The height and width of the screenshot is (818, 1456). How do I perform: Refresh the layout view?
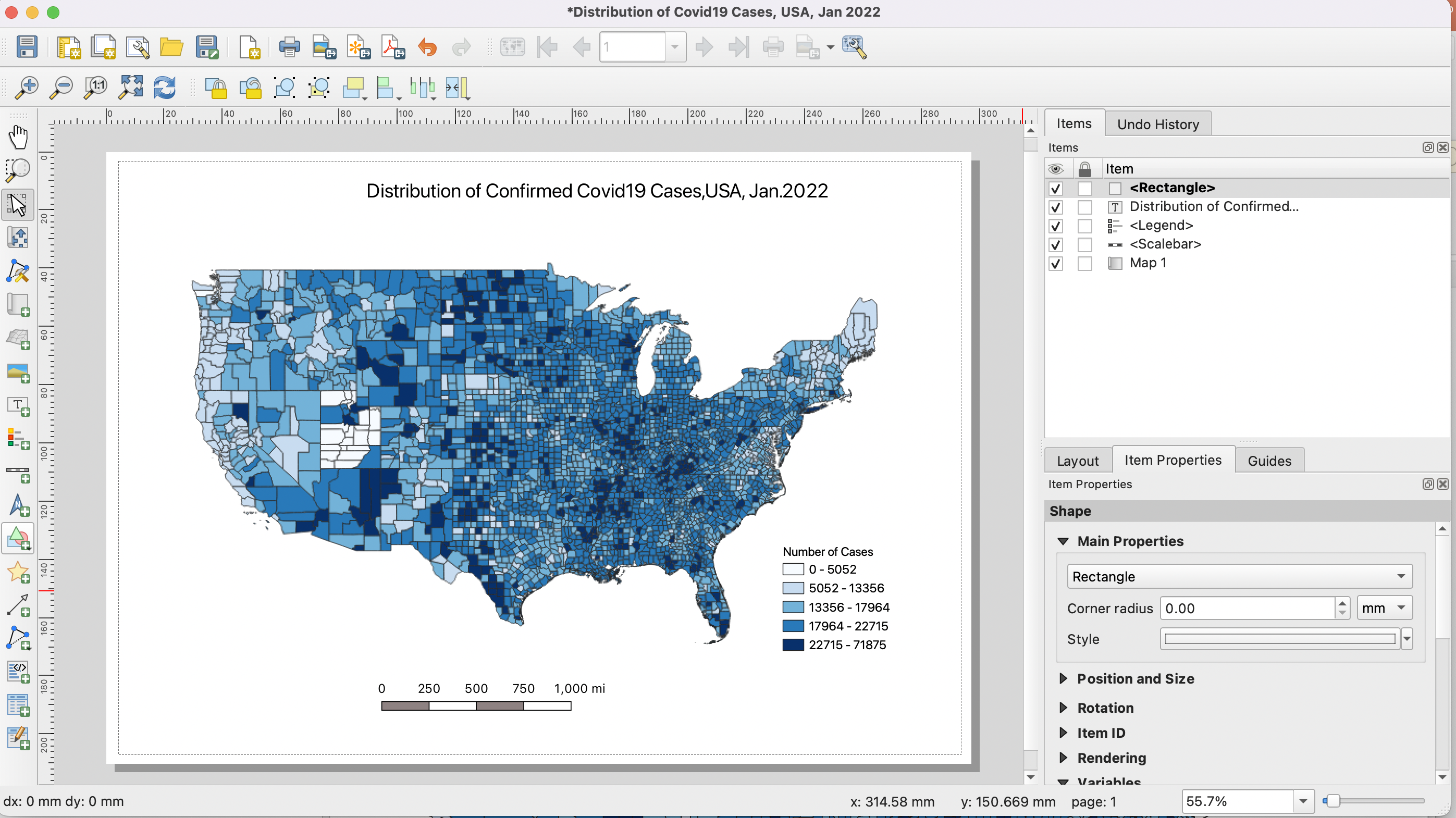[165, 88]
